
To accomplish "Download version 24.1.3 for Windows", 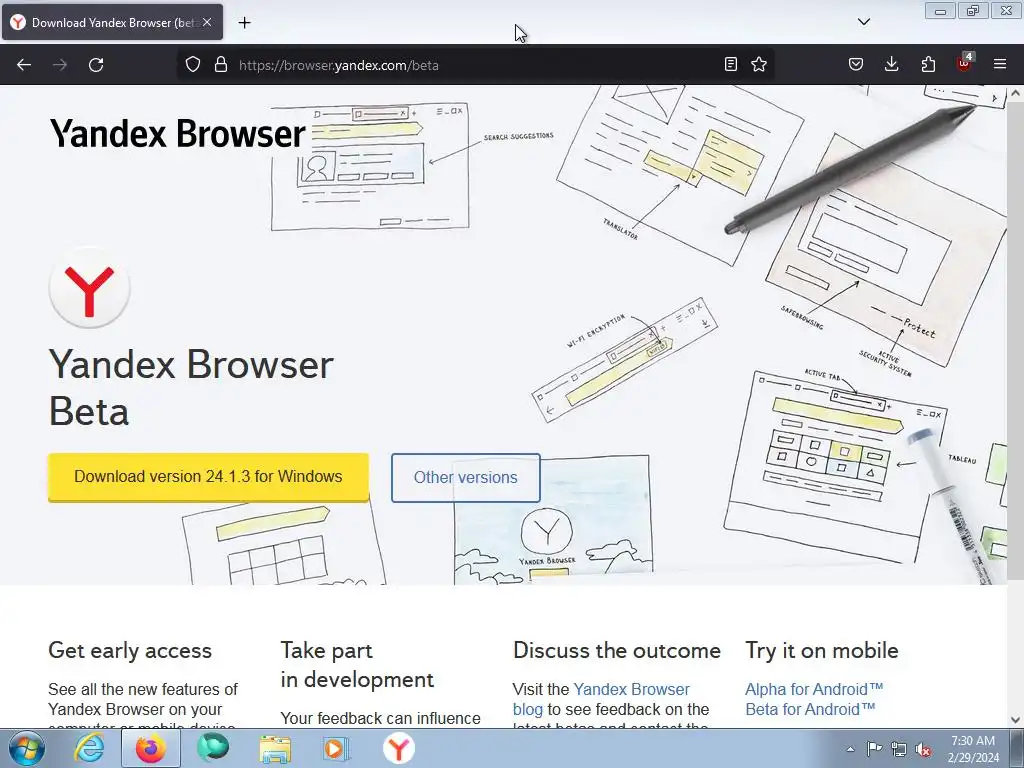I will pyautogui.click(x=208, y=477).
